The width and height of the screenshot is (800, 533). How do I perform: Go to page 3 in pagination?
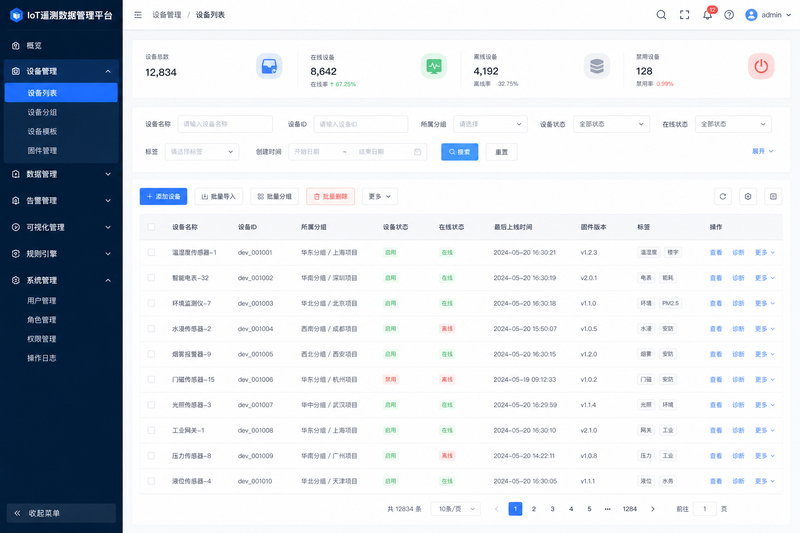(x=553, y=509)
